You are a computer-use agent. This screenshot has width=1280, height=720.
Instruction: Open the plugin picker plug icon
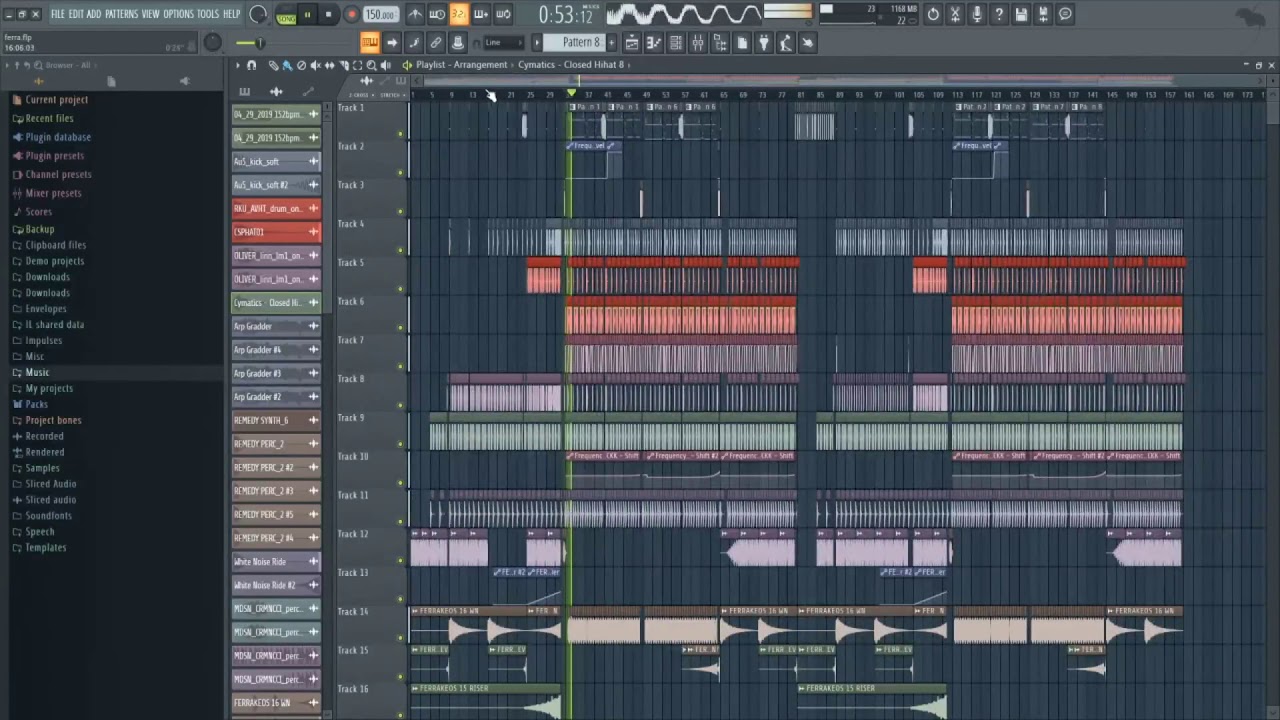tap(763, 42)
